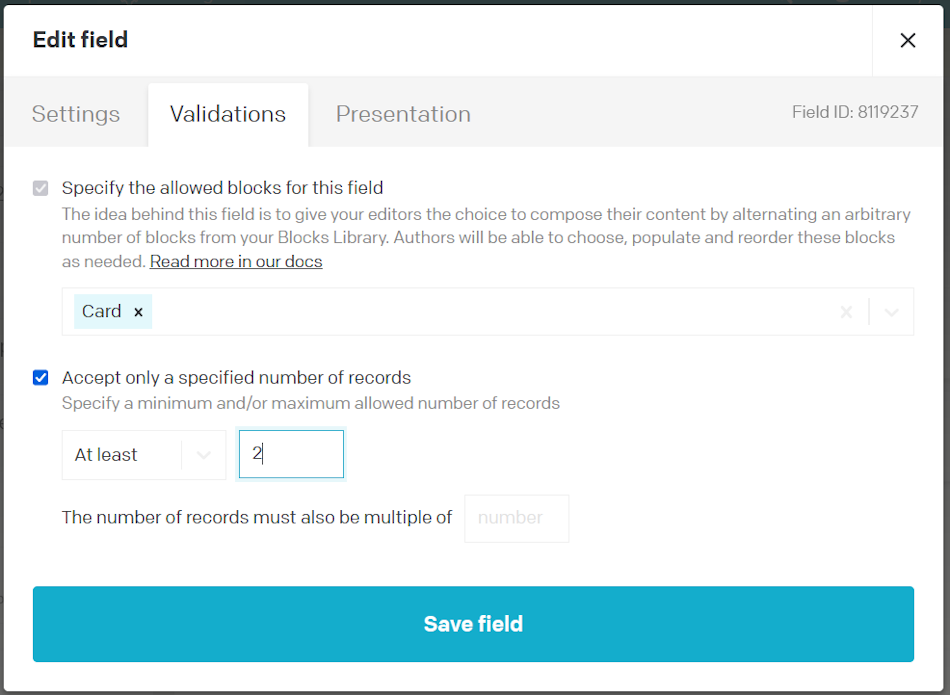The width and height of the screenshot is (950, 695).
Task: Click inside the blocks selection field
Action: tap(450, 311)
